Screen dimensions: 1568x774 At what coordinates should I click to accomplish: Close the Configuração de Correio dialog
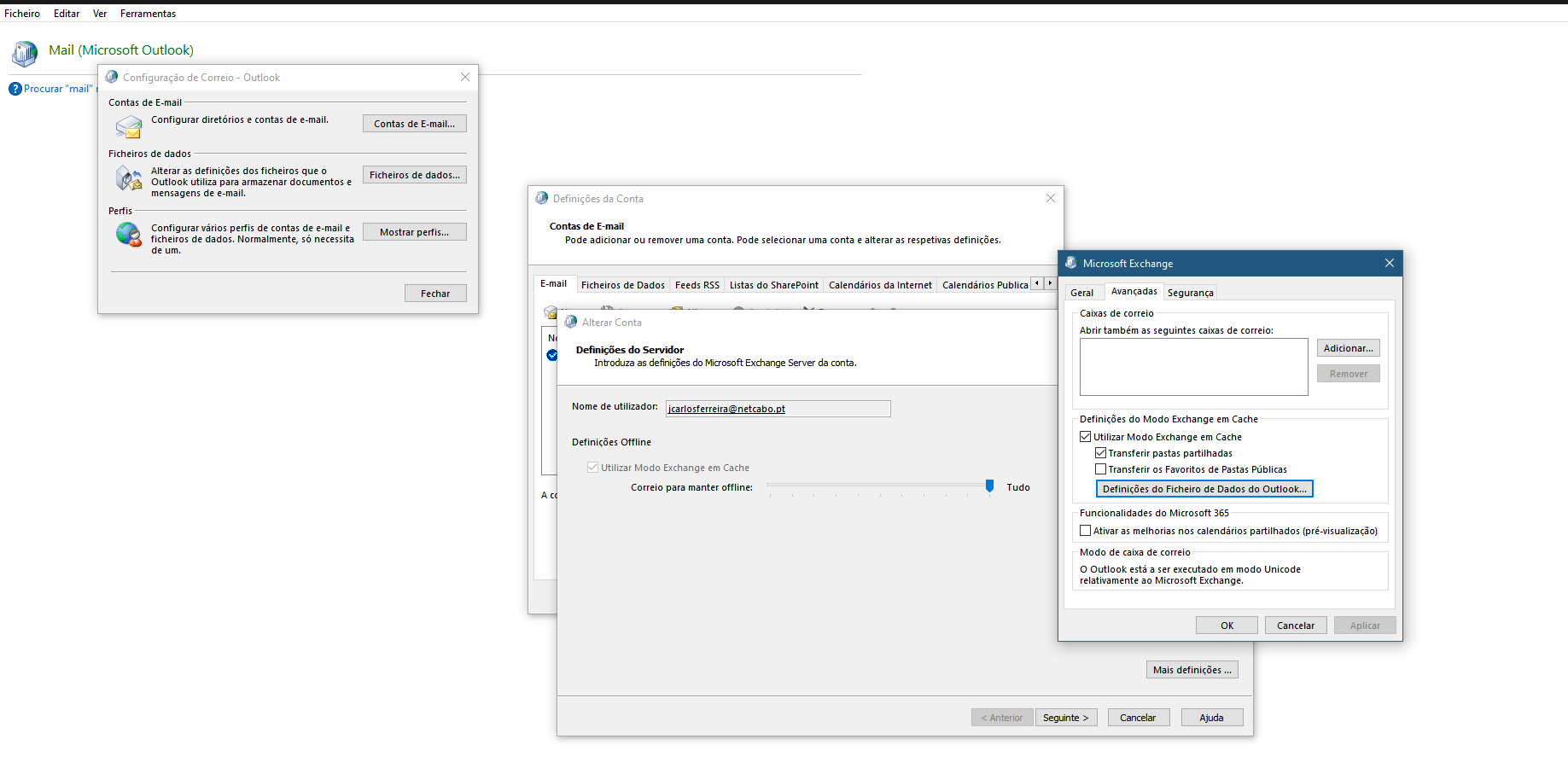(465, 77)
